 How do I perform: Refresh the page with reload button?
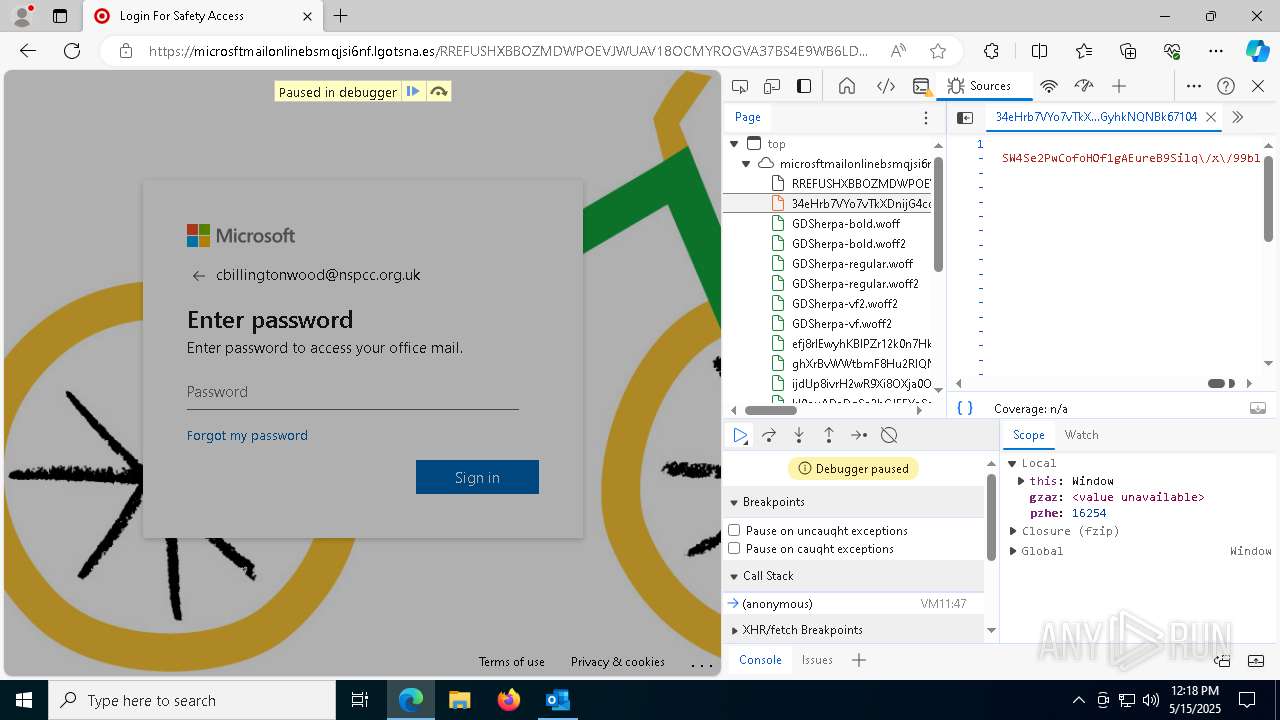pyautogui.click(x=72, y=51)
